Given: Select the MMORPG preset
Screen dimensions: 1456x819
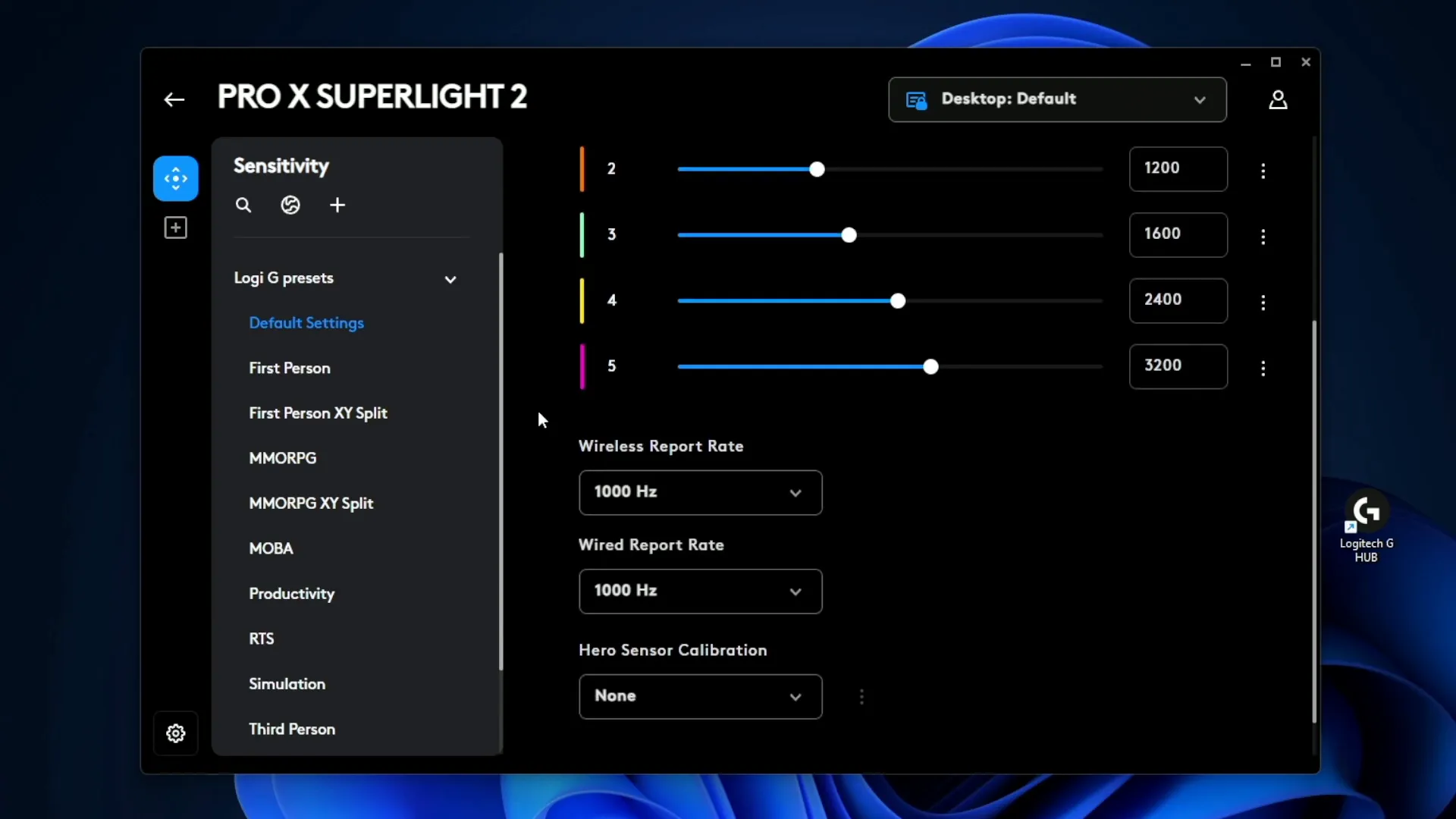Looking at the screenshot, I should (283, 458).
